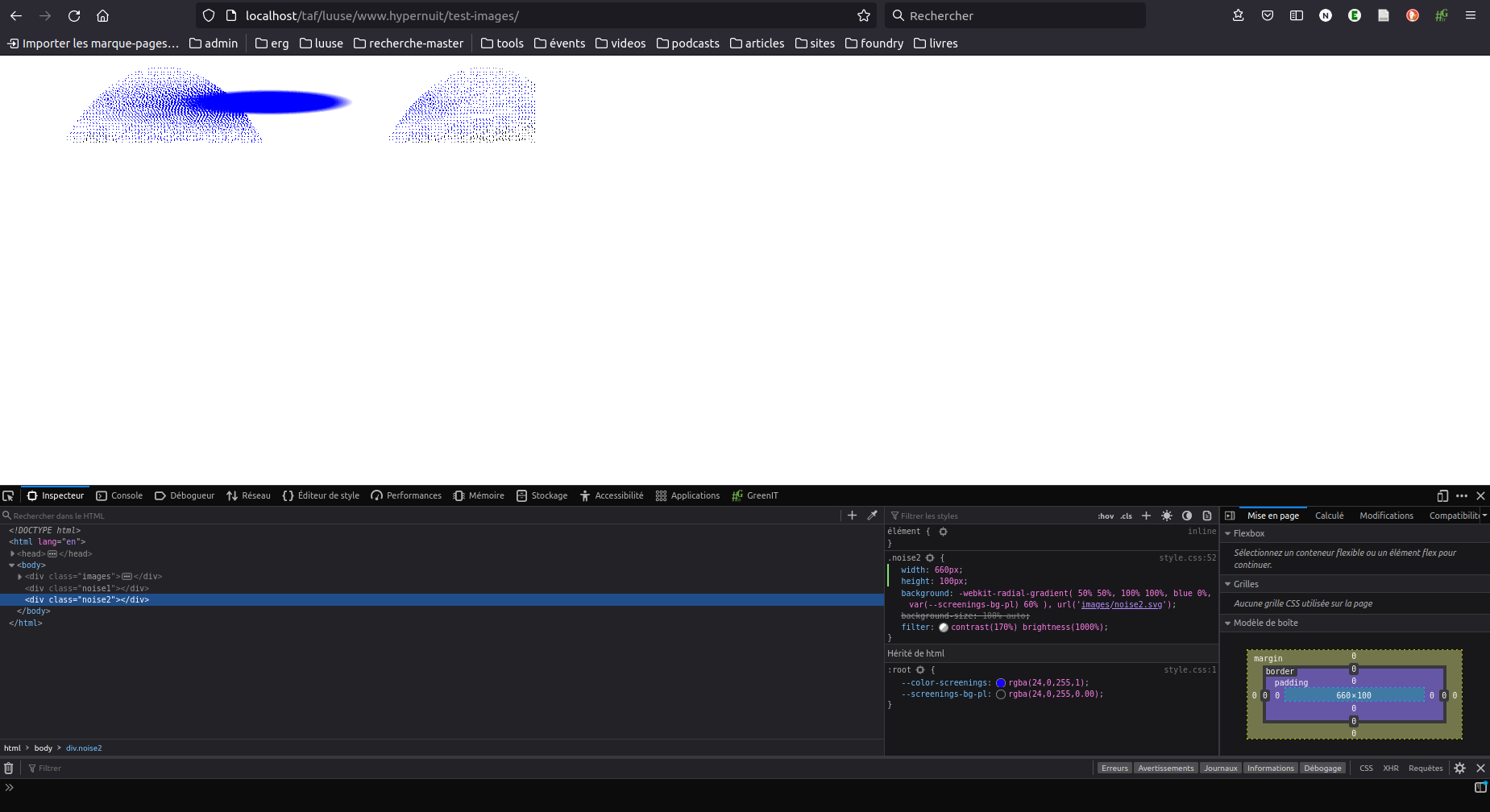1490x812 pixels.
Task: Go back to the previous page
Action: pos(16,15)
